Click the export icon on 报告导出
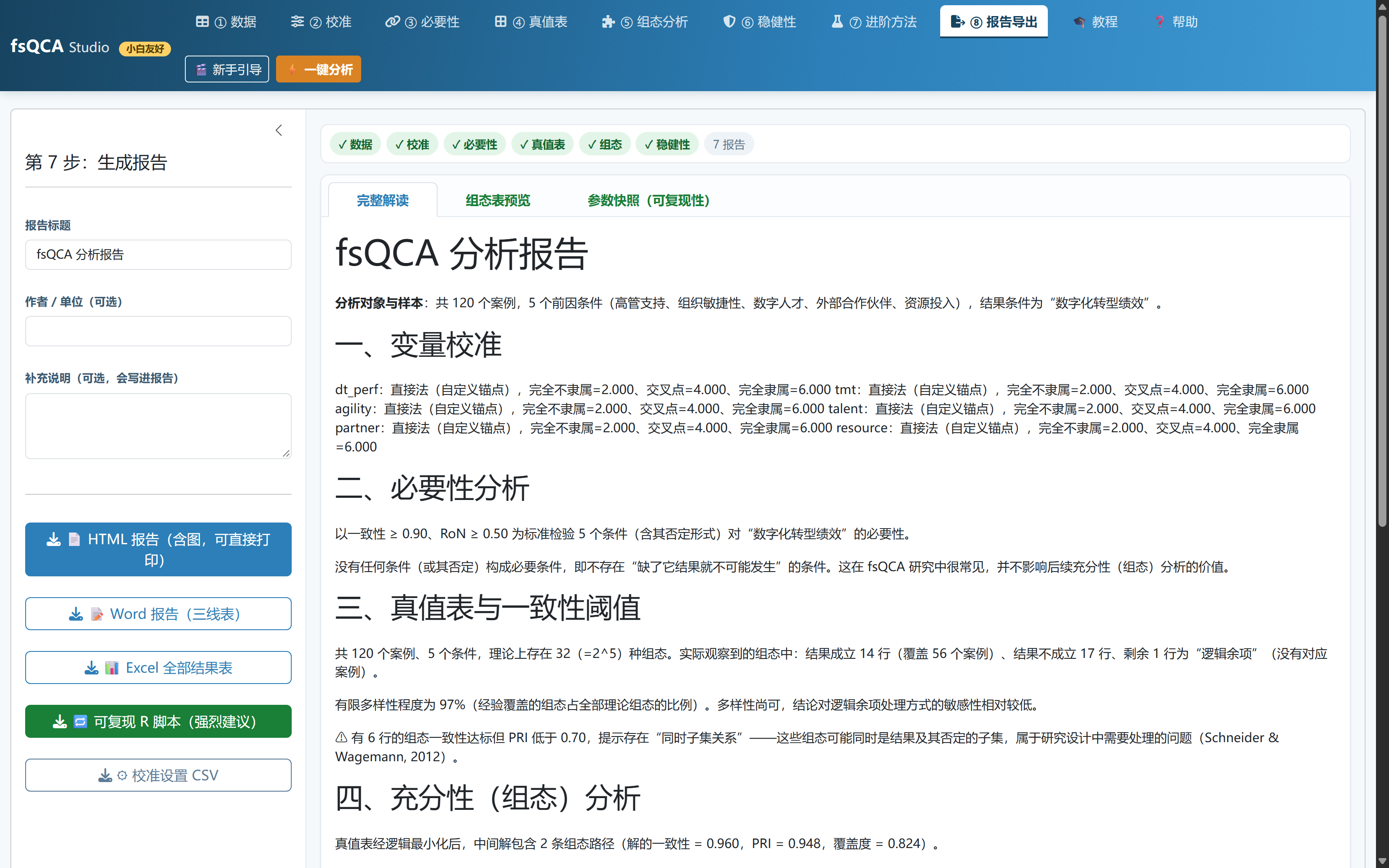The height and width of the screenshot is (868, 1389). [x=958, y=22]
